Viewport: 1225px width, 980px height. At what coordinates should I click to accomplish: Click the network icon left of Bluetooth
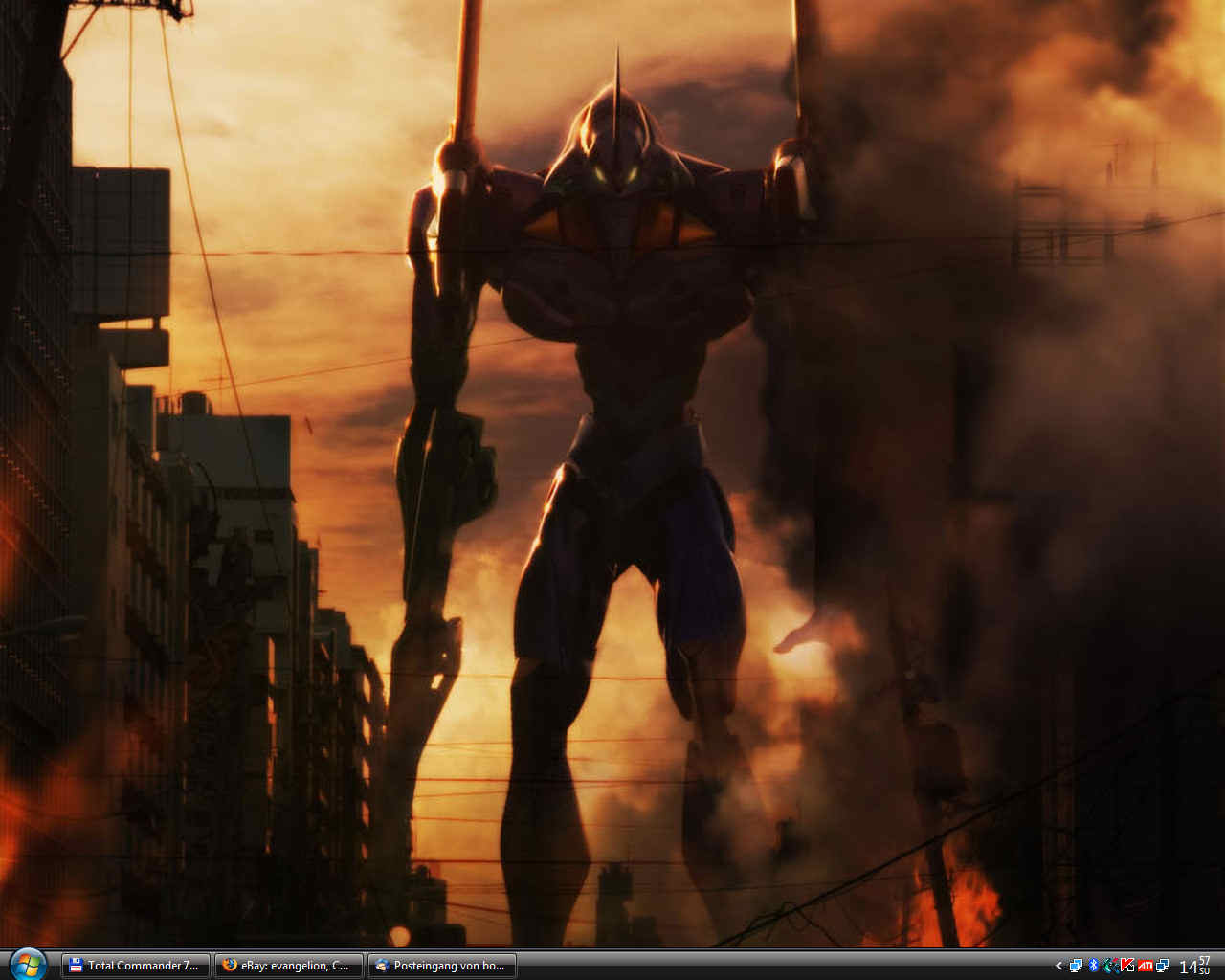pyautogui.click(x=1077, y=966)
